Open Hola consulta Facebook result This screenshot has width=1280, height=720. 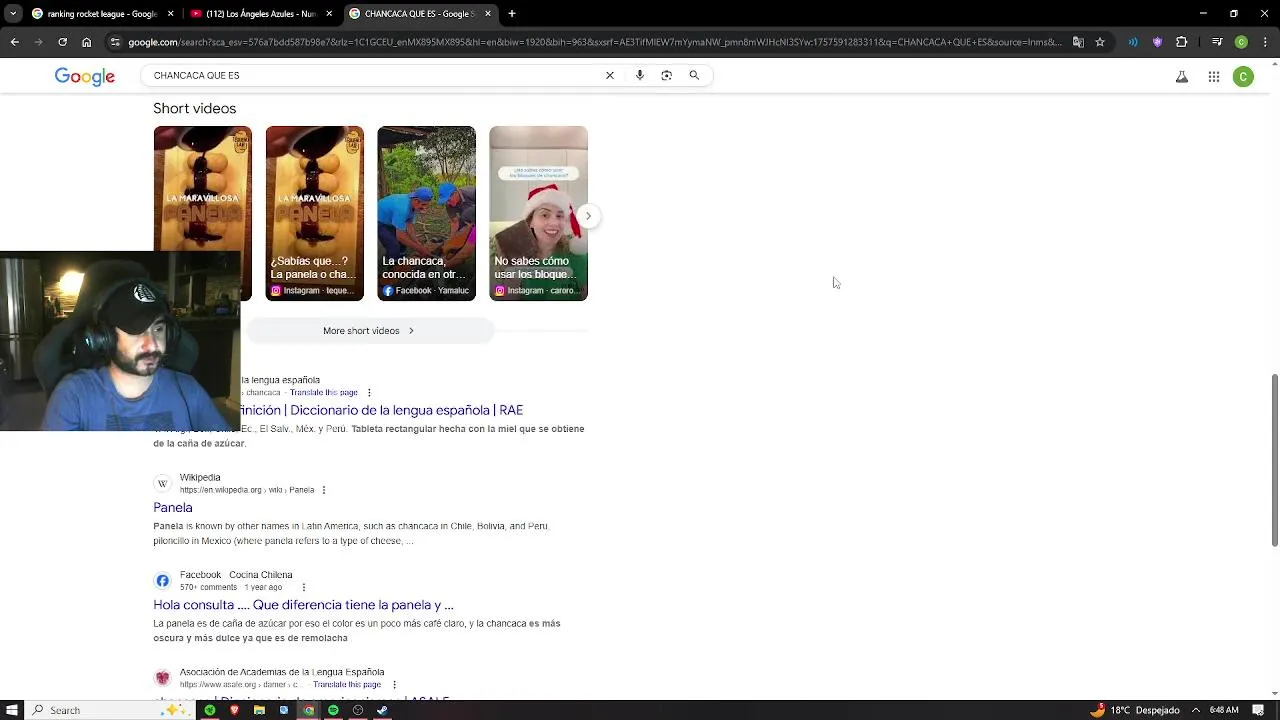click(x=303, y=605)
